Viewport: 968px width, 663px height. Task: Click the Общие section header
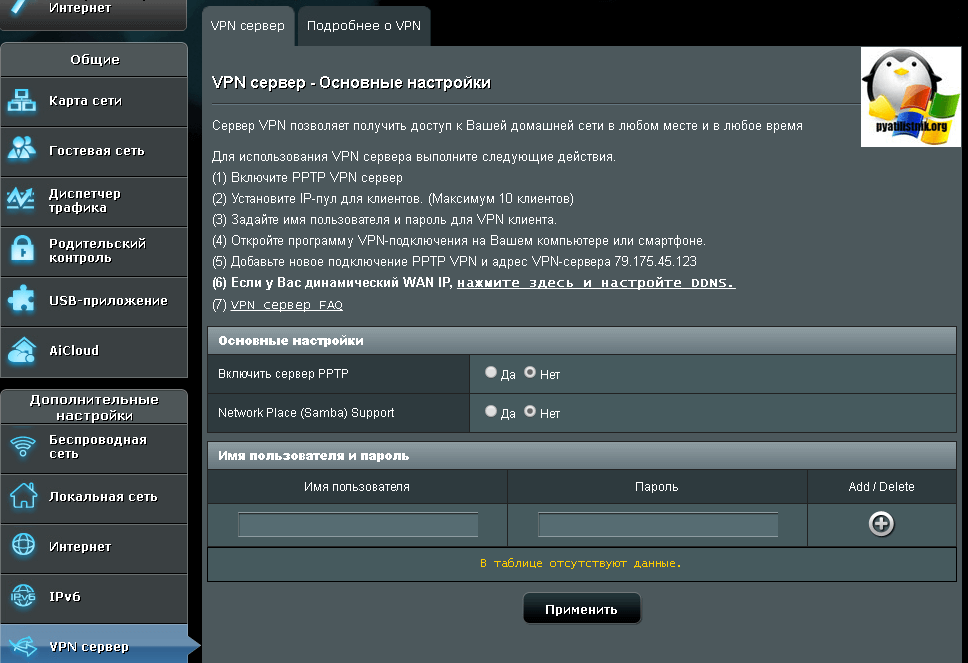coord(94,59)
